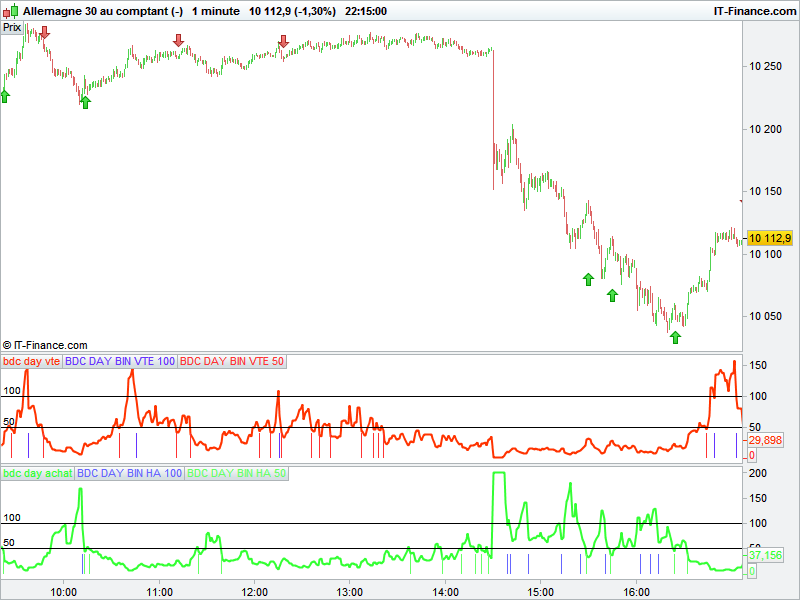This screenshot has height=600, width=800.
Task: Click the 'Allemagne 30 au comptant (-)' title
Action: [x=103, y=11]
